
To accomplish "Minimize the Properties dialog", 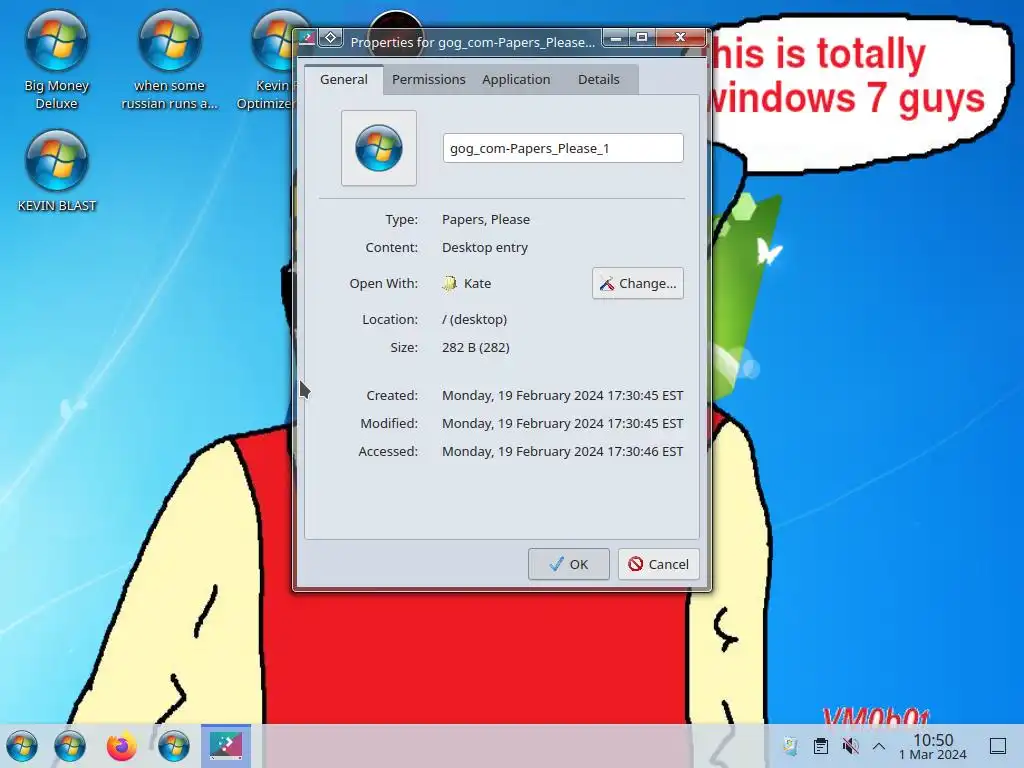I will (615, 38).
